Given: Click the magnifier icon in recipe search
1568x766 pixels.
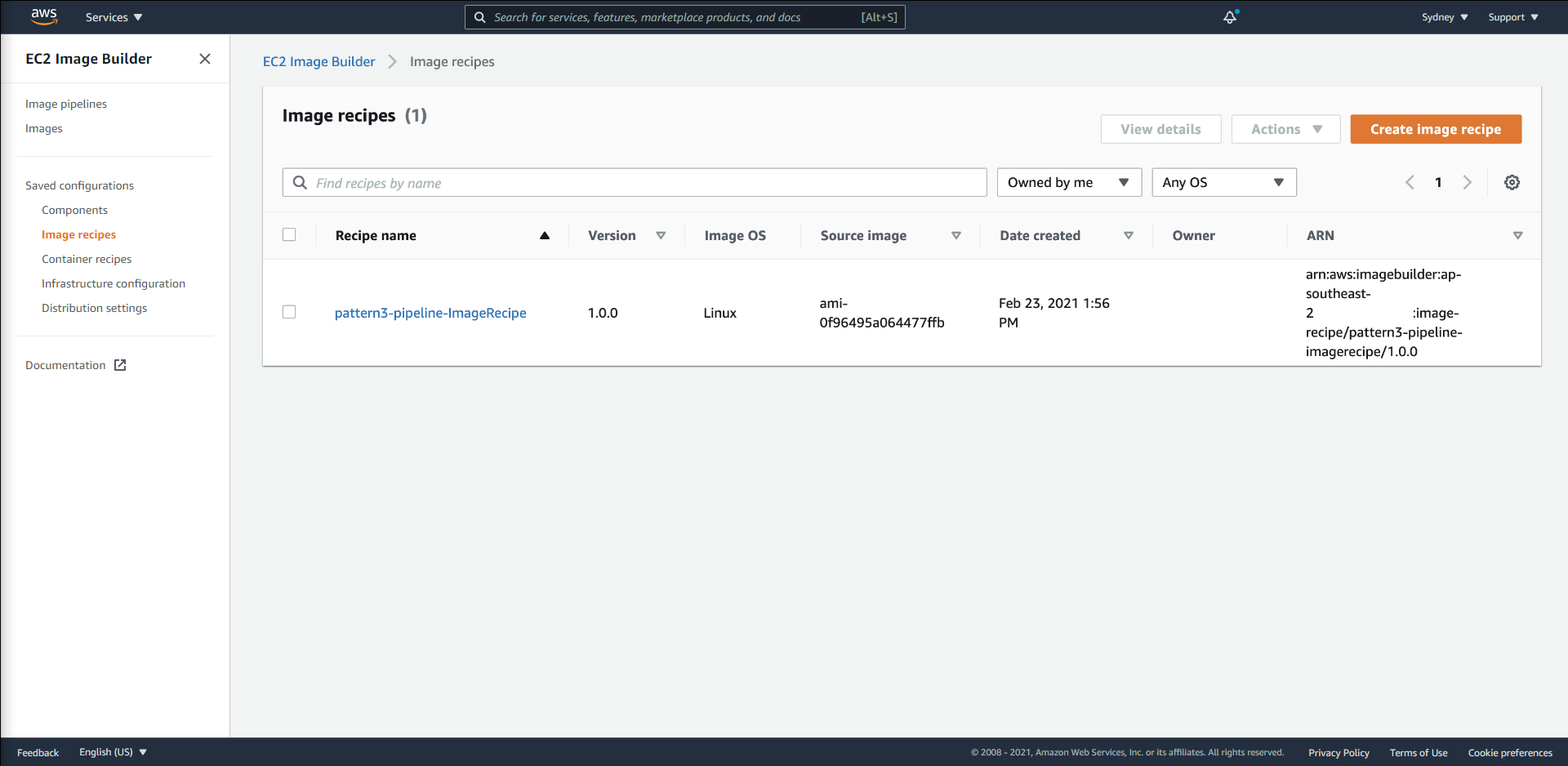Looking at the screenshot, I should click(300, 182).
